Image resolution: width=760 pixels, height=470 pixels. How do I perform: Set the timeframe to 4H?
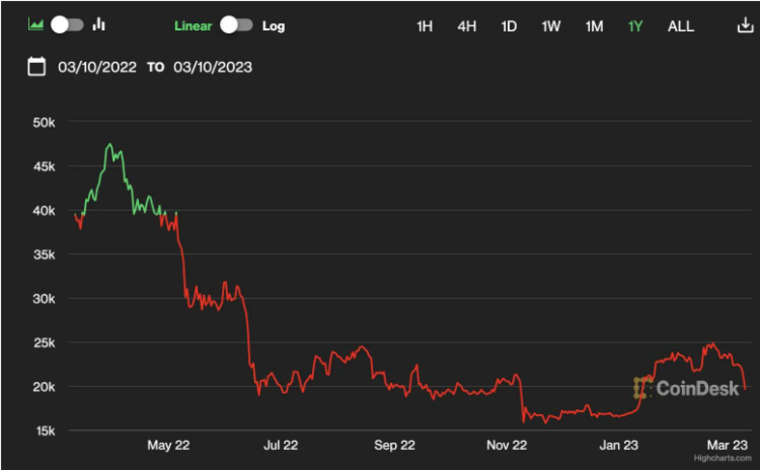click(x=467, y=26)
